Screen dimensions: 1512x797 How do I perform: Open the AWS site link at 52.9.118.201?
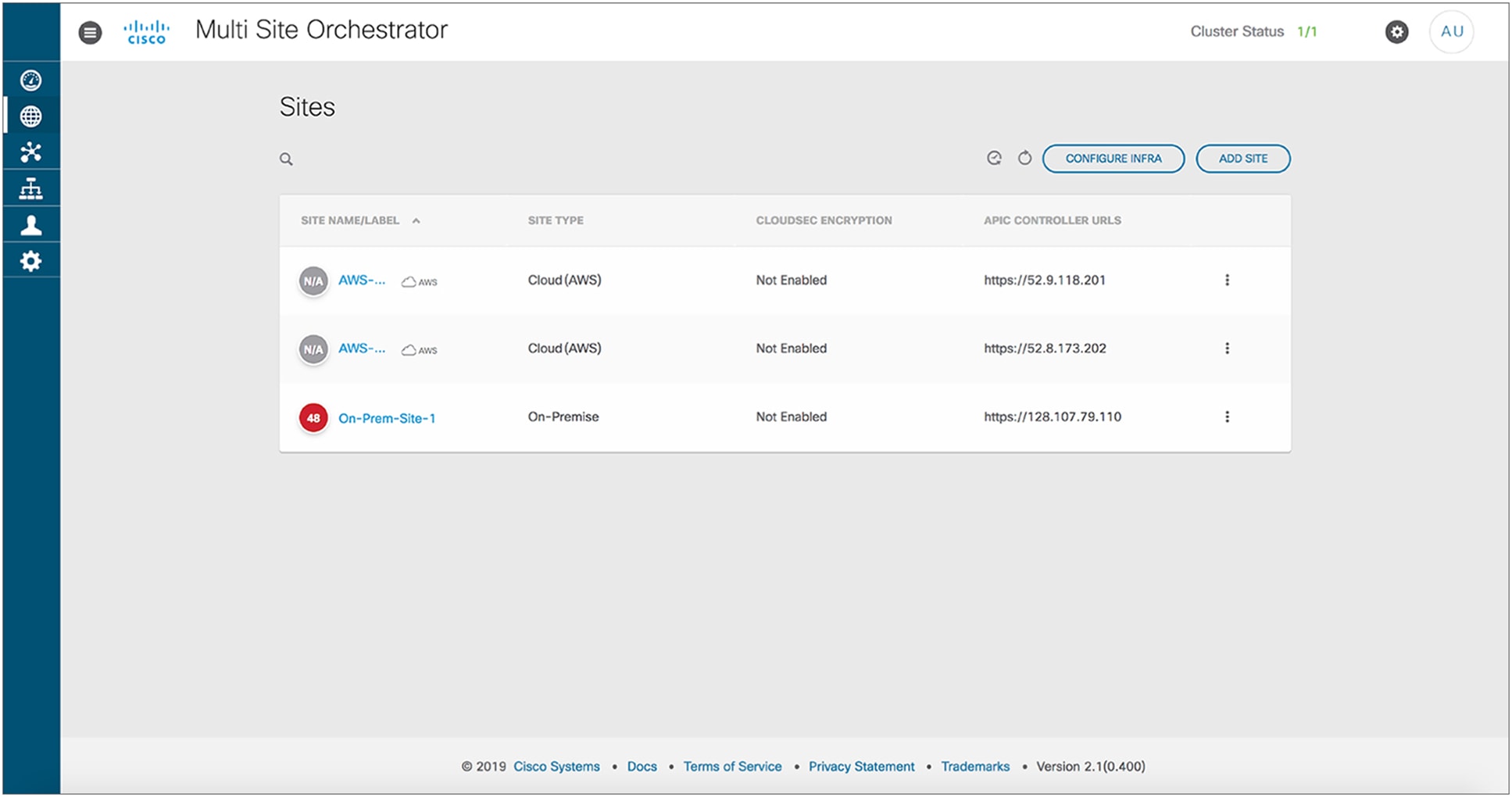pyautogui.click(x=362, y=281)
